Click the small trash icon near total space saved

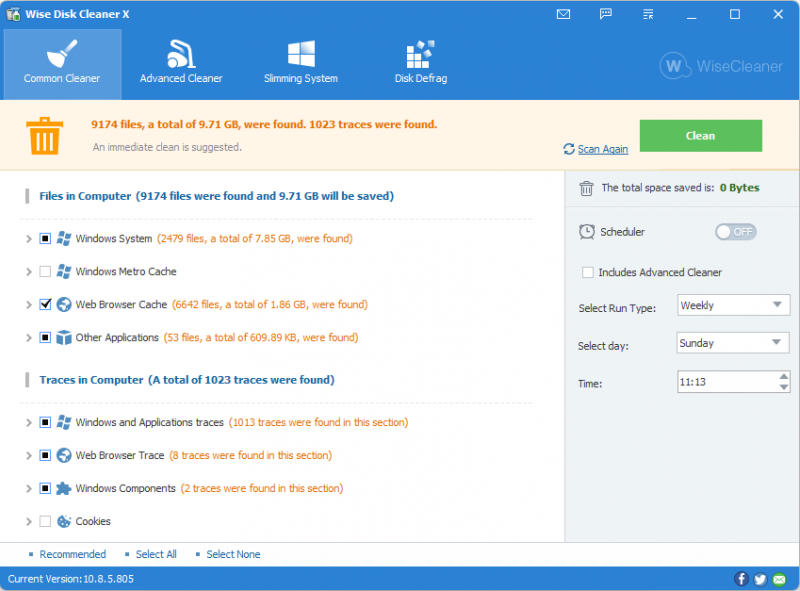(586, 188)
